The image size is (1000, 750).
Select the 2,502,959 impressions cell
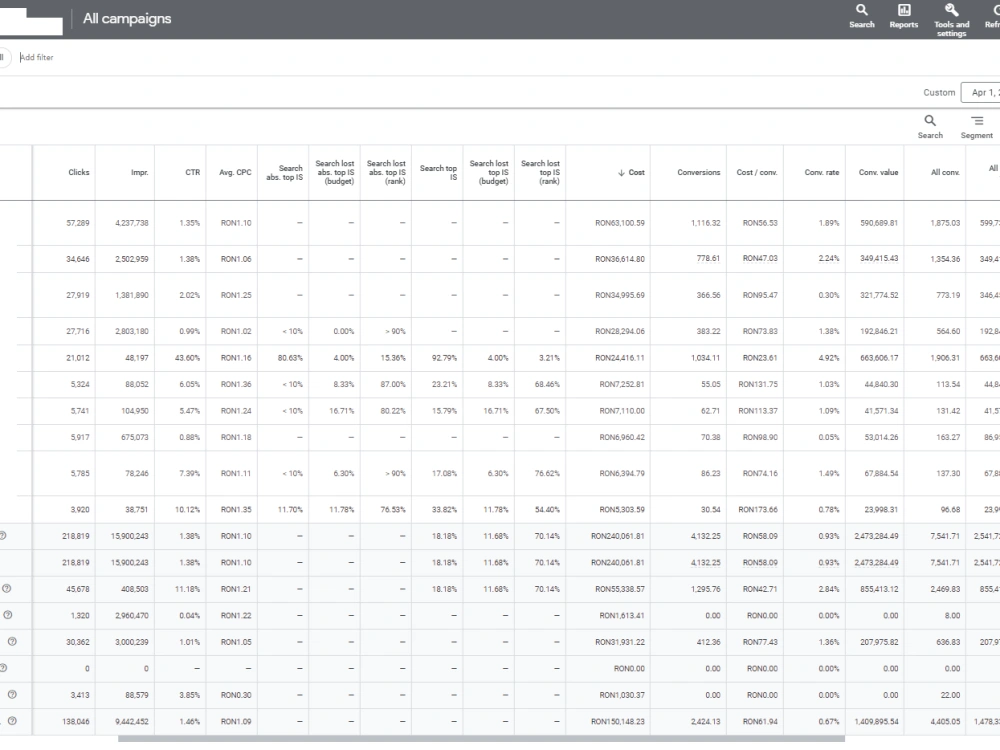132,259
